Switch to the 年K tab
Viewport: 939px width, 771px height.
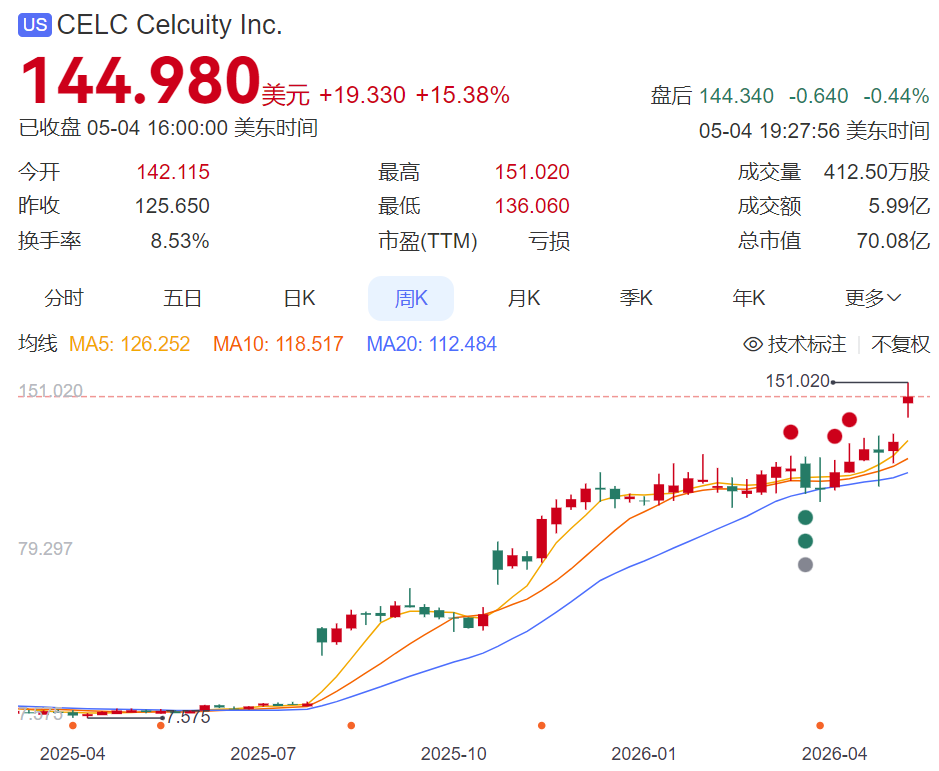749,298
